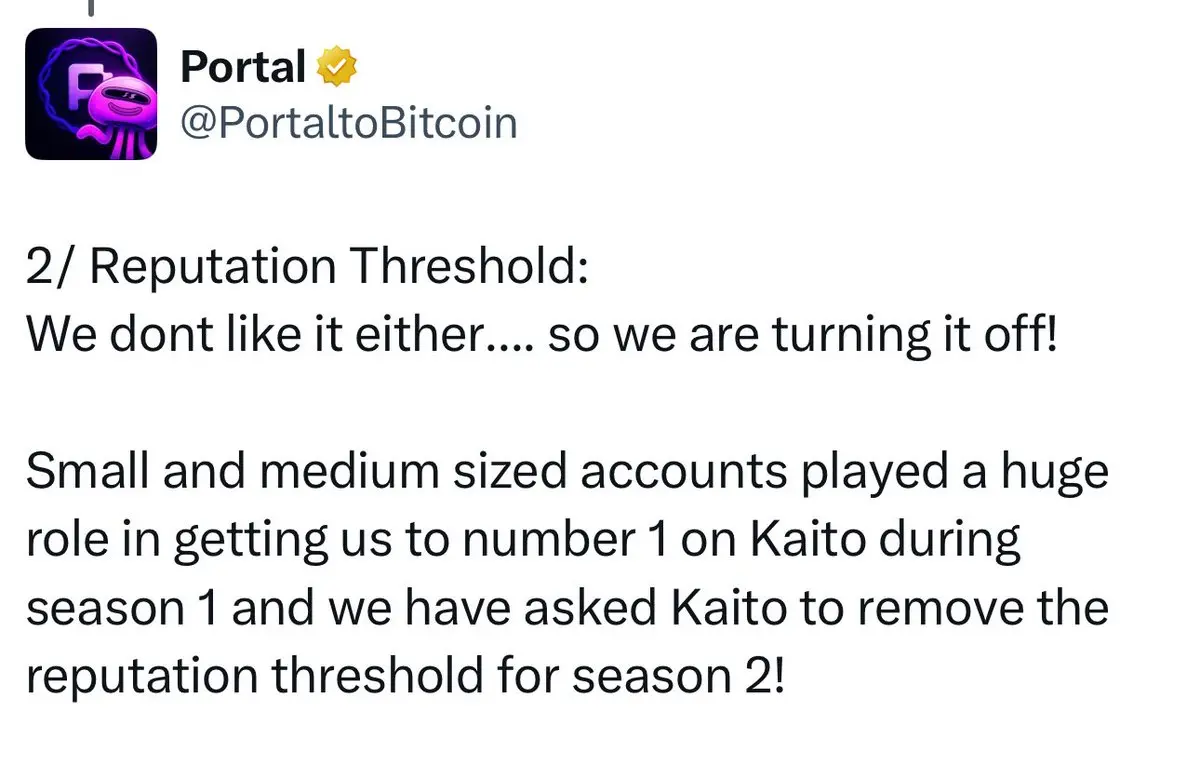Viewport: 1200px width, 779px height.
Task: Select the "2/" thread number
Action: point(46,268)
